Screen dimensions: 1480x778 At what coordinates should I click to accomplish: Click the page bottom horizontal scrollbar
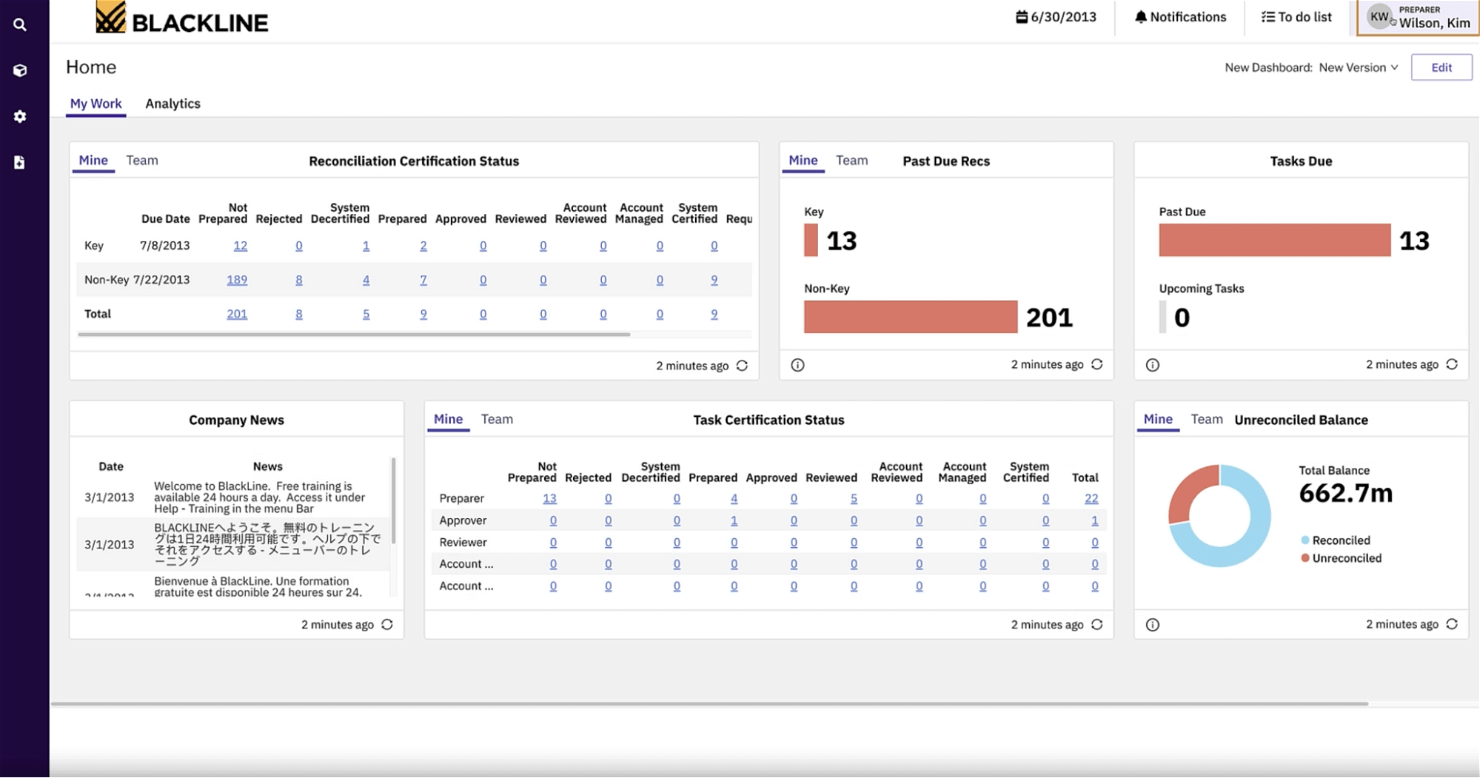tap(710, 704)
